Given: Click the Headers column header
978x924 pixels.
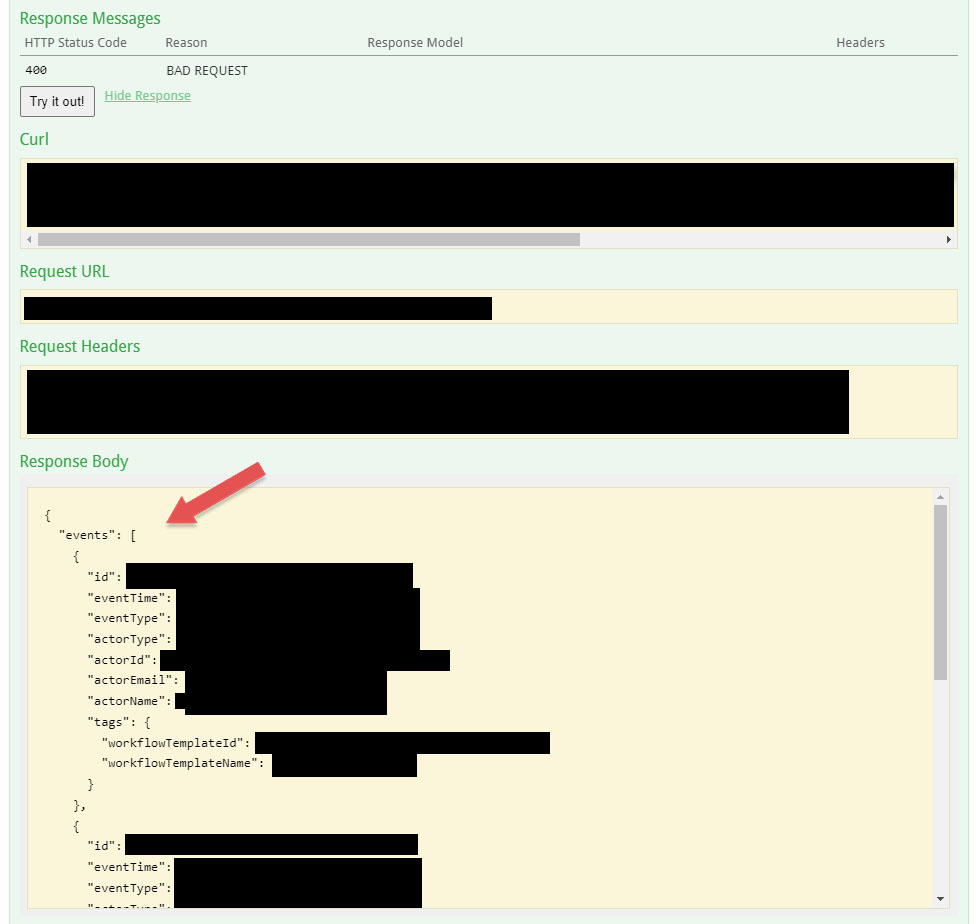Looking at the screenshot, I should point(860,42).
